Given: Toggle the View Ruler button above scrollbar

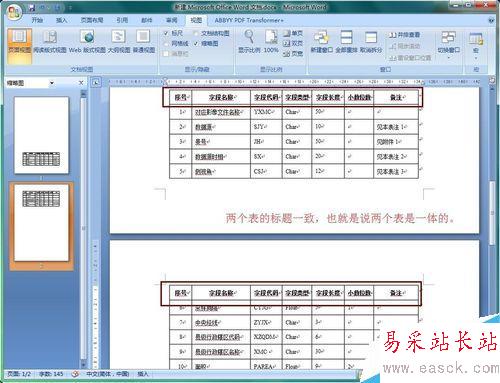Looking at the screenshot, I should click(x=492, y=80).
